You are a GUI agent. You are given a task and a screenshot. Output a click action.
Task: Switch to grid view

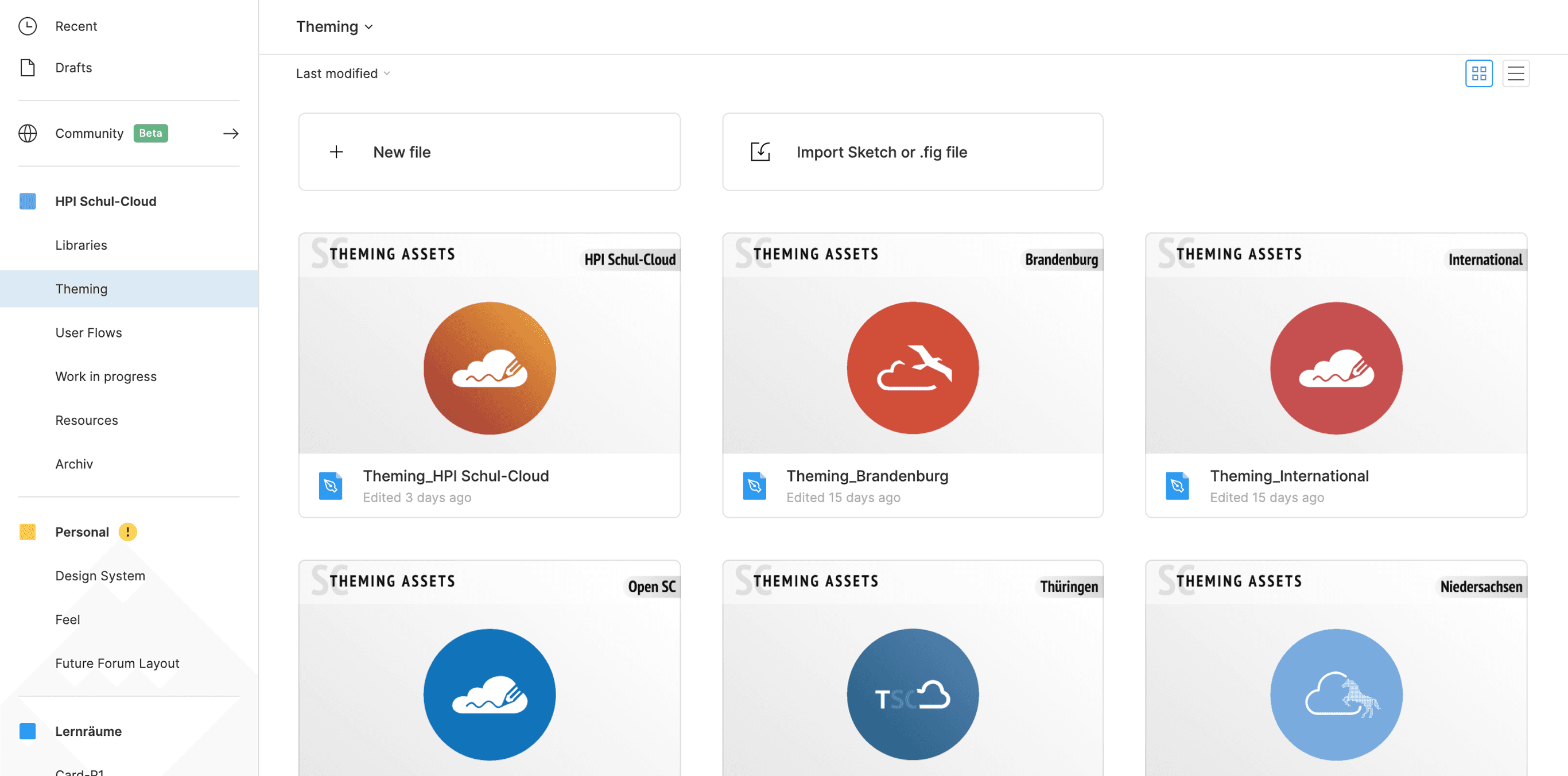(1478, 73)
